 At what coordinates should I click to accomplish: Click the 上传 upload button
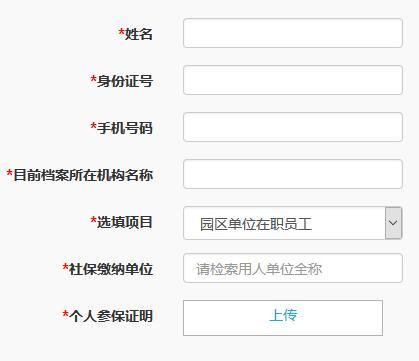(283, 318)
